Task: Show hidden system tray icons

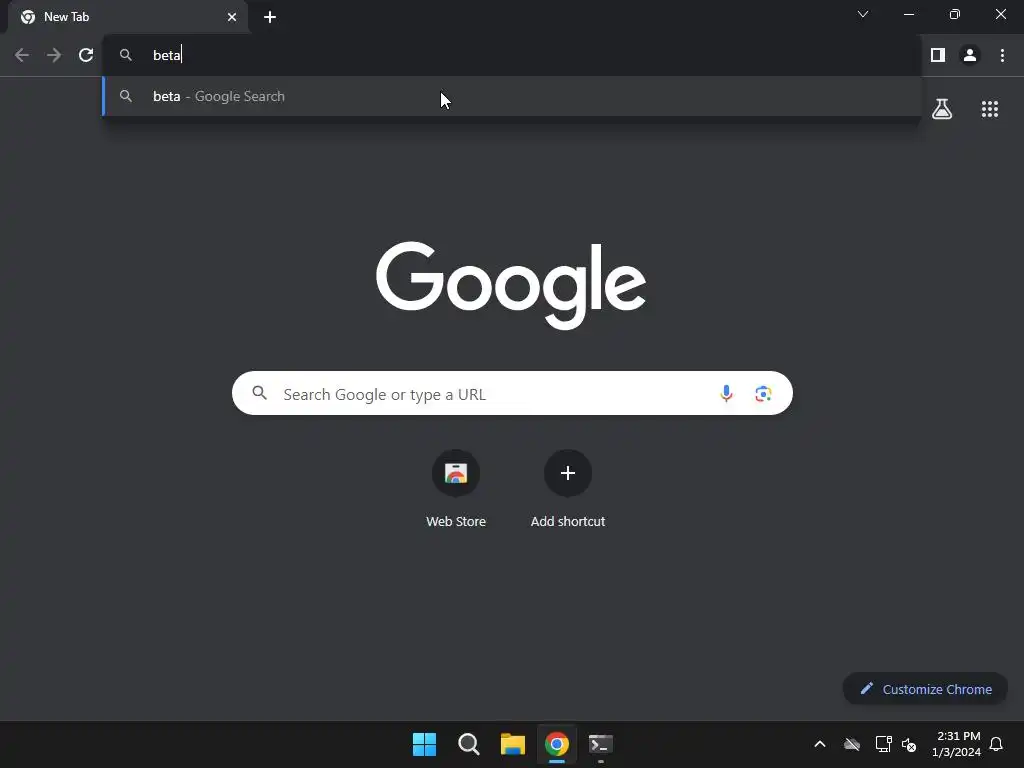Action: point(820,744)
